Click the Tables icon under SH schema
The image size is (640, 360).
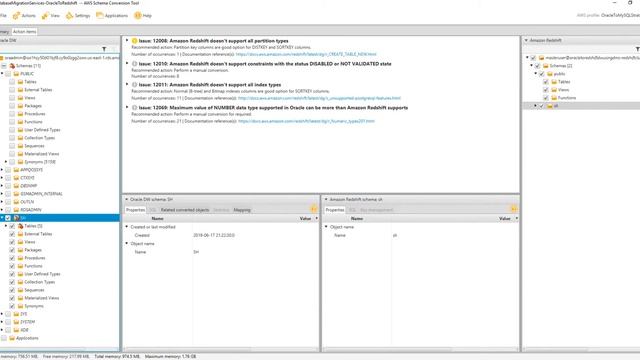click(x=20, y=226)
